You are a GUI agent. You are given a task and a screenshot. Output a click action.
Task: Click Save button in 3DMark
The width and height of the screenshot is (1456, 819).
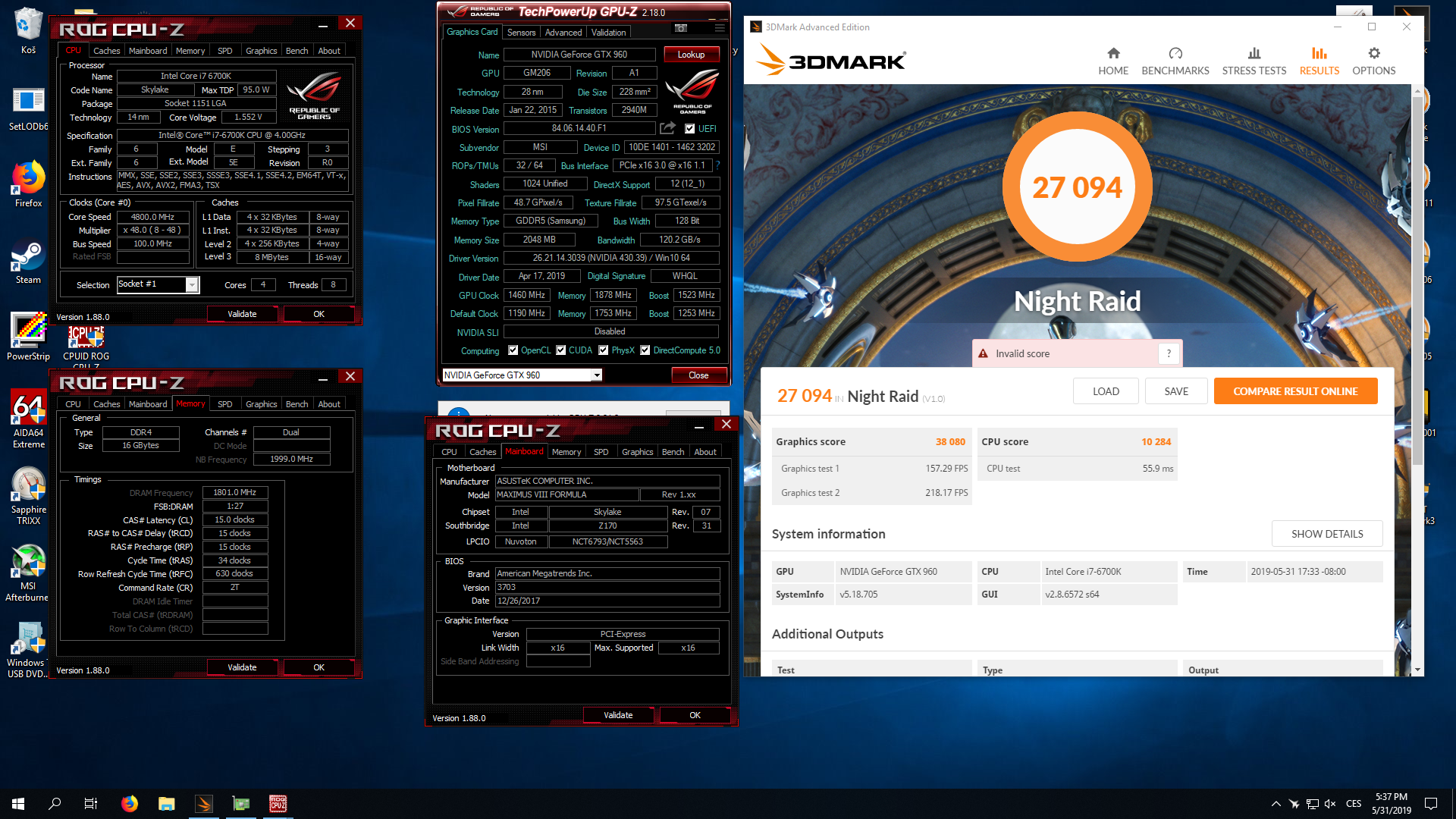1176,391
